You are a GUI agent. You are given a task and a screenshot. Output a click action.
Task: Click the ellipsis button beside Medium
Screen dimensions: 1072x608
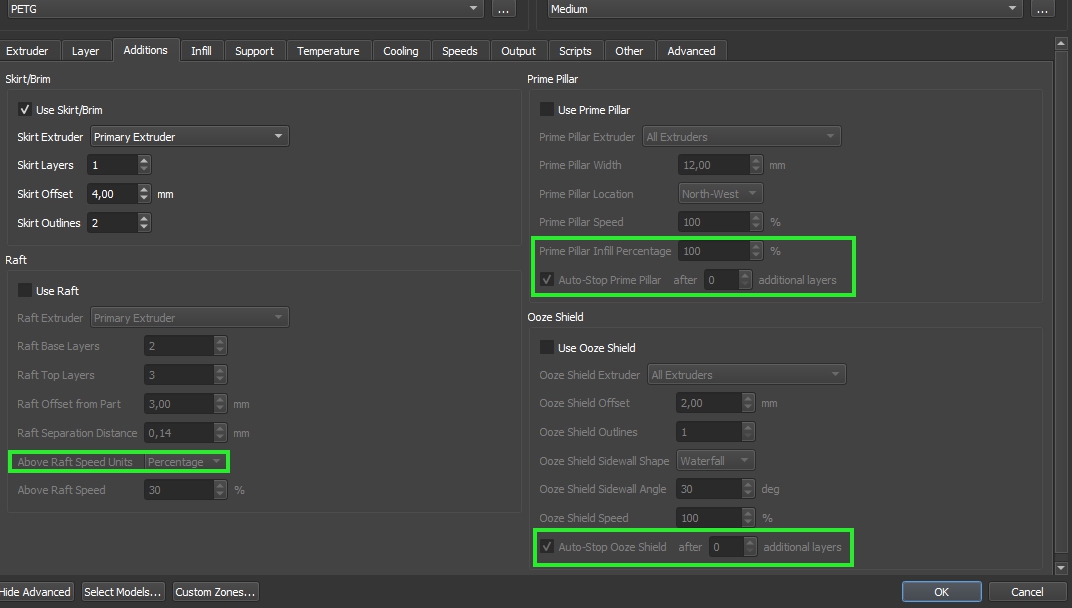[x=1043, y=9]
